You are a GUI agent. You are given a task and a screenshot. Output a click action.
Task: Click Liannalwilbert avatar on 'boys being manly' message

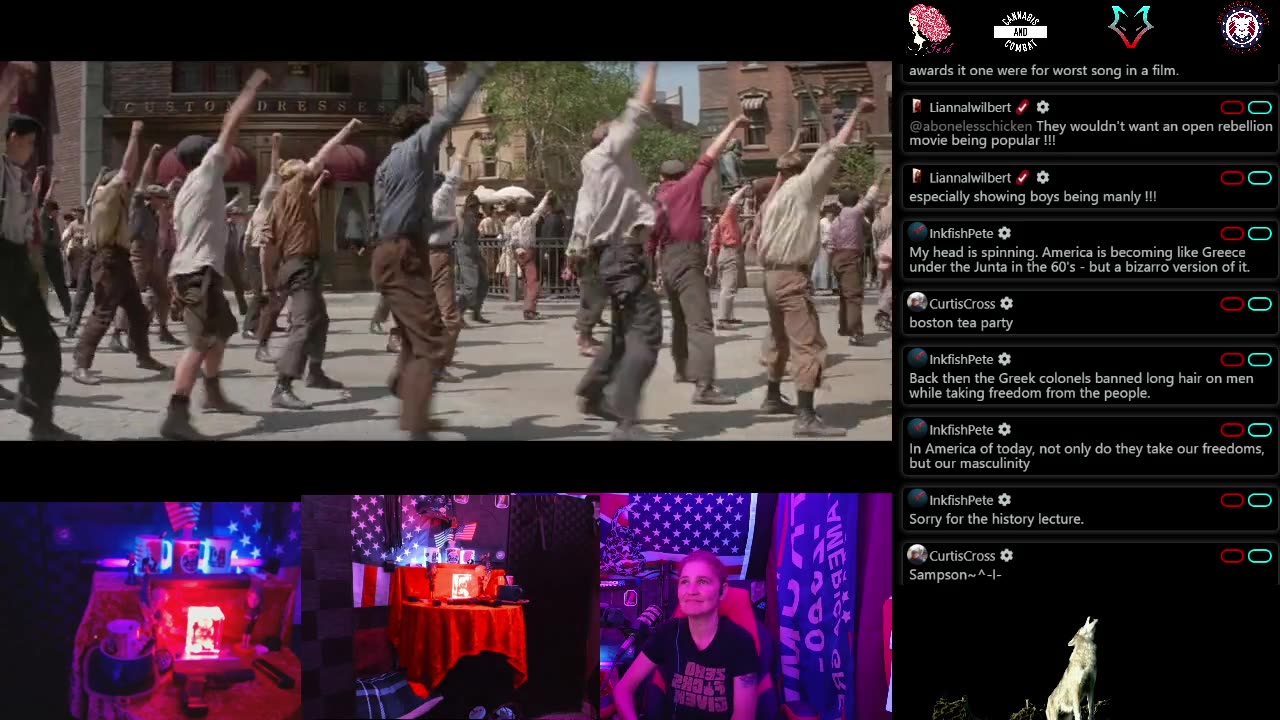pyautogui.click(x=917, y=177)
